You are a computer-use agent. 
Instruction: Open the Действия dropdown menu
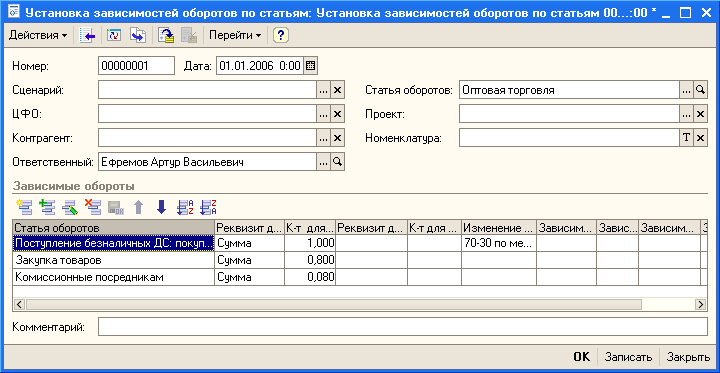click(x=38, y=35)
